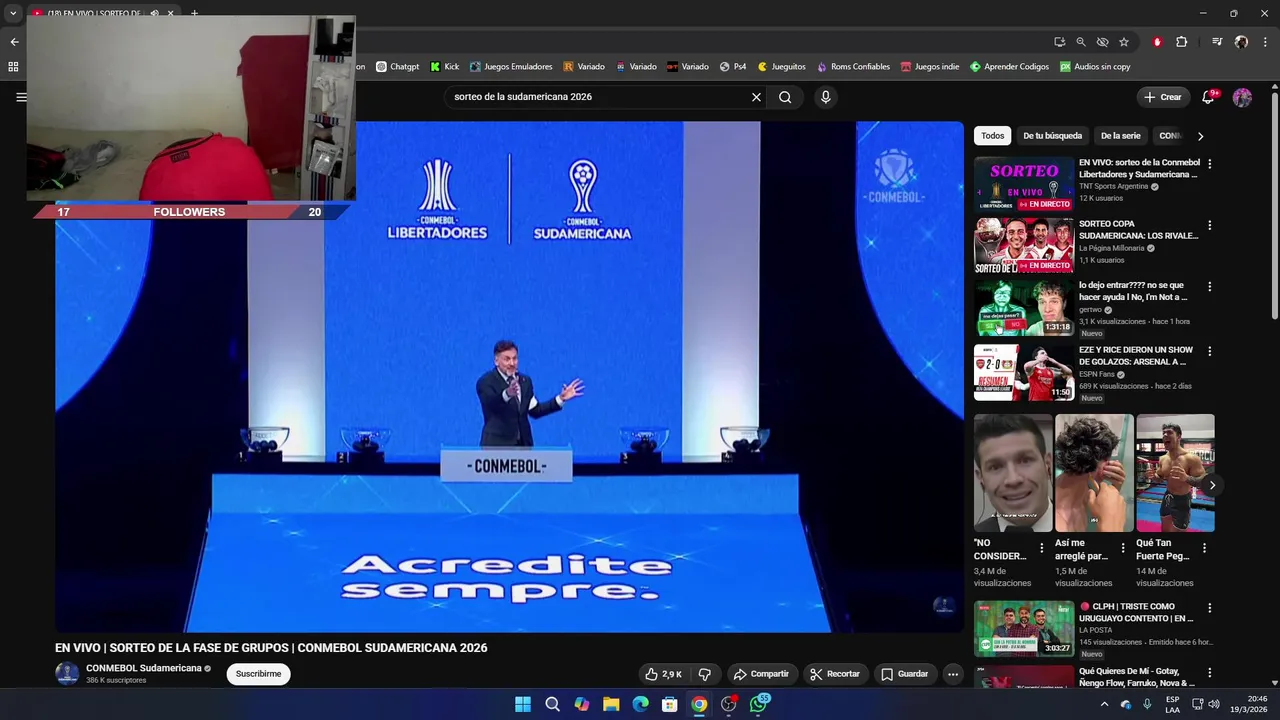The width and height of the screenshot is (1280, 720).
Task: Dislike the video with thumbs down
Action: [704, 674]
